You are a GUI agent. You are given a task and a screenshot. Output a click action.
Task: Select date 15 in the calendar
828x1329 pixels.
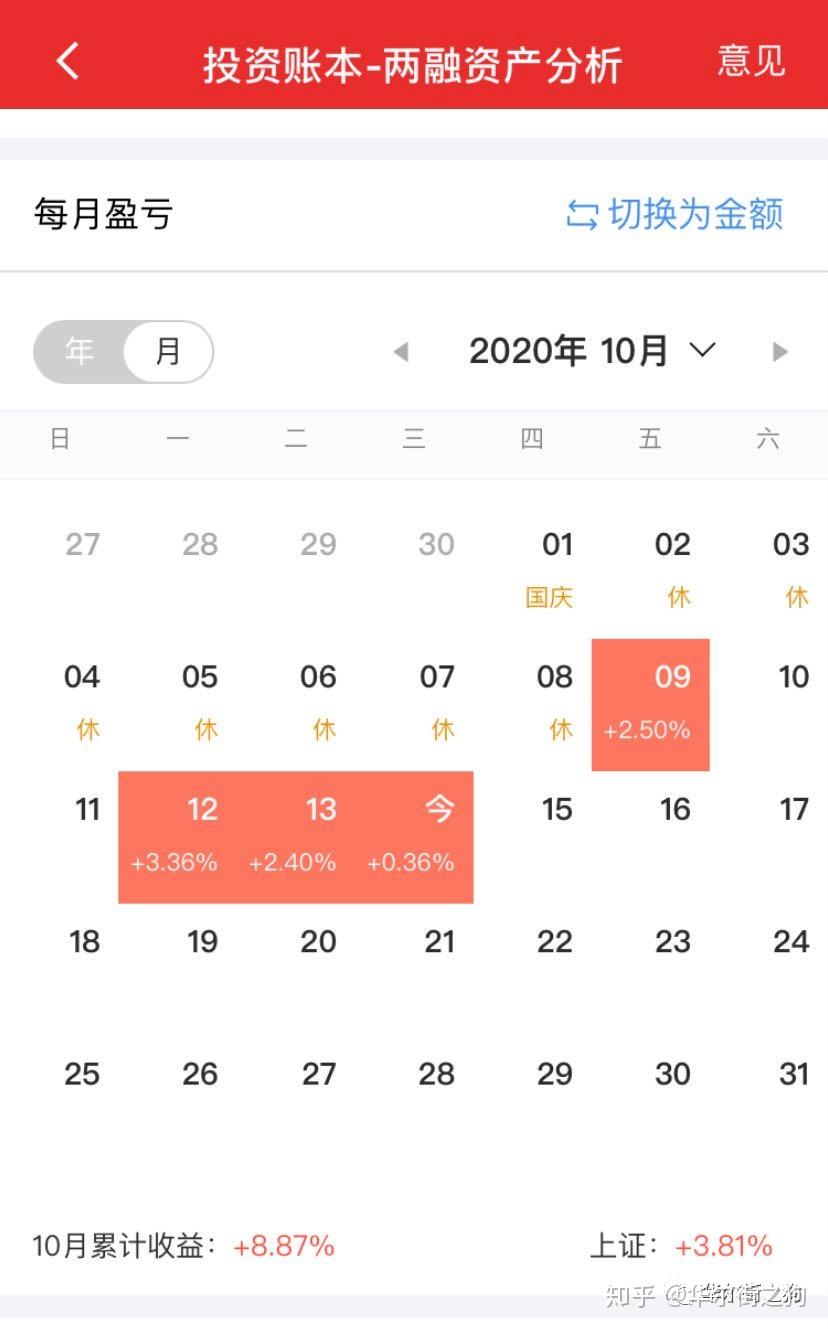point(557,810)
